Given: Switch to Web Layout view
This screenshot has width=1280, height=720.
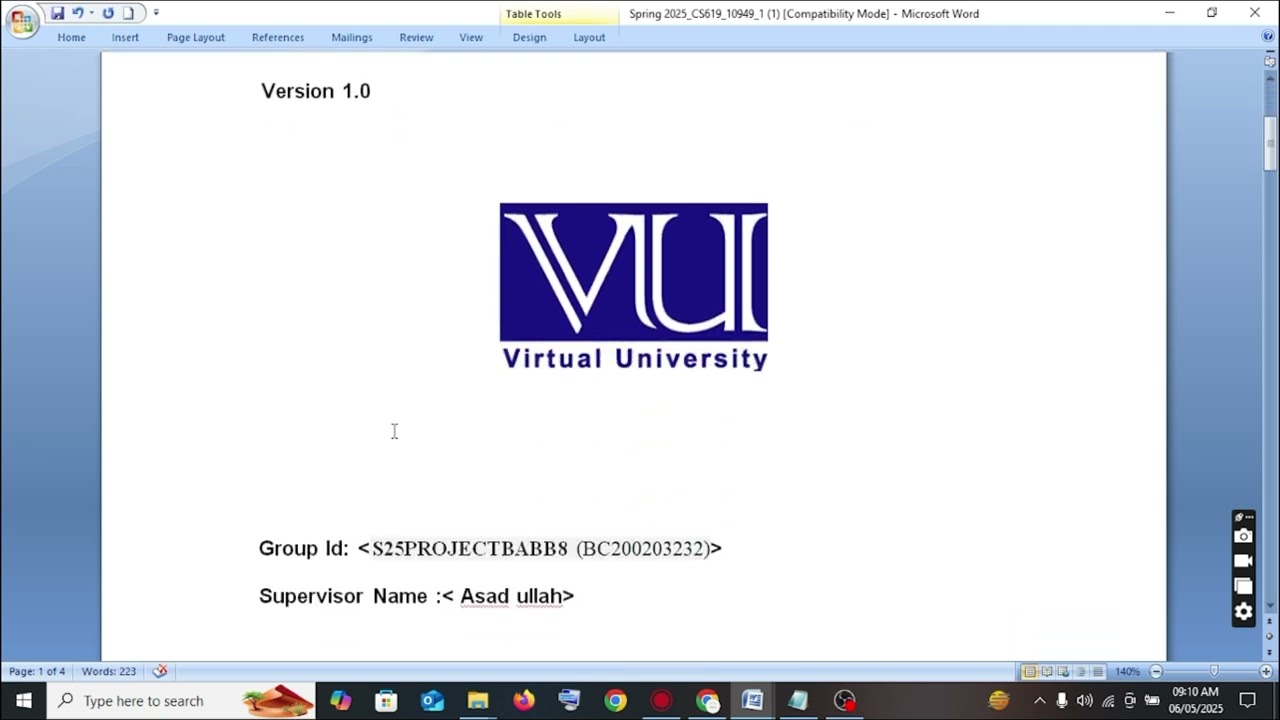Looking at the screenshot, I should click(x=1063, y=672).
